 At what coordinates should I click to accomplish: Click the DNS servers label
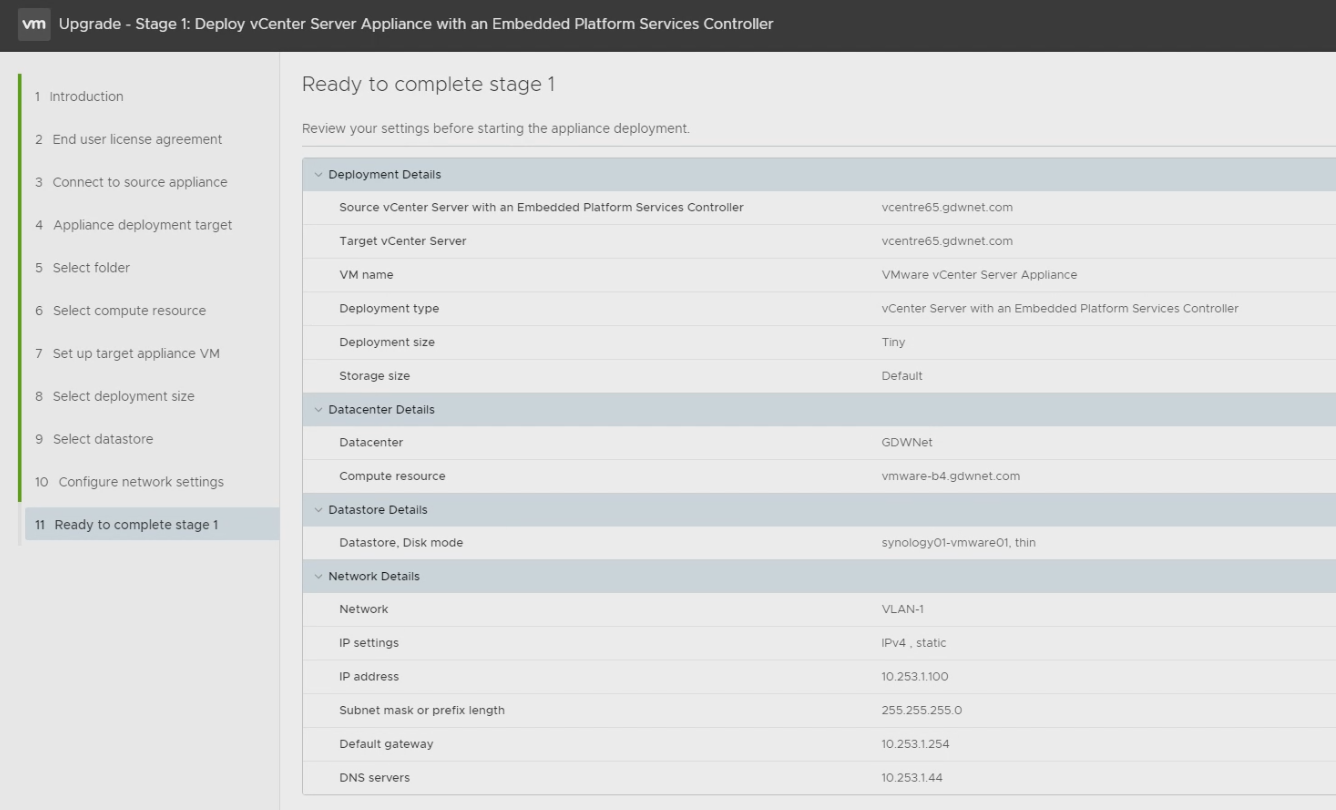(374, 778)
